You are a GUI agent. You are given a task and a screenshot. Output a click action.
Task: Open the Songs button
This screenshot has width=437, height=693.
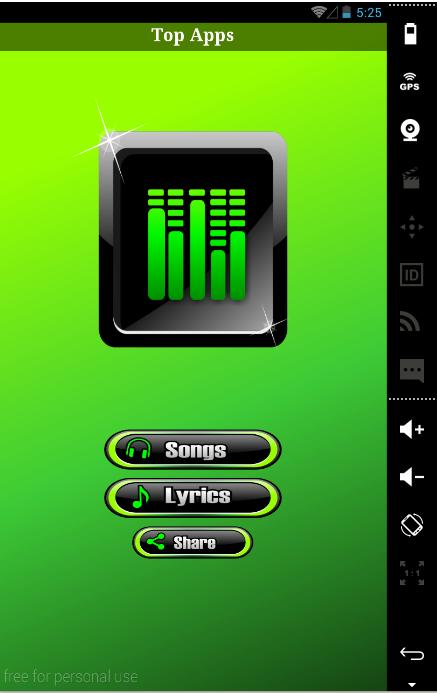[193, 449]
